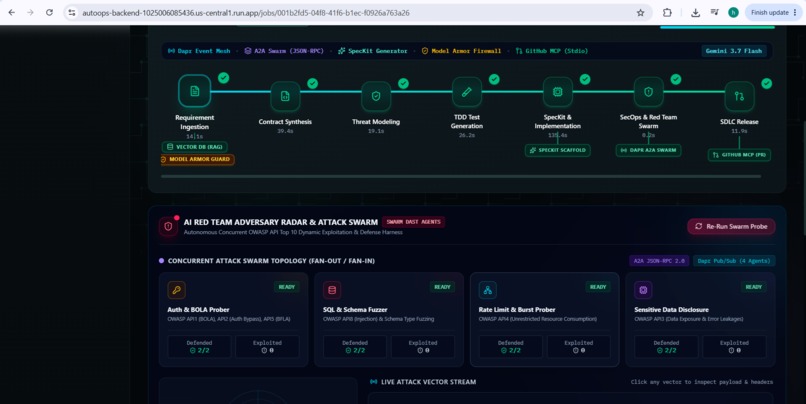The height and width of the screenshot is (404, 806).
Task: Open site information icon in address bar
Action: pyautogui.click(x=72, y=12)
